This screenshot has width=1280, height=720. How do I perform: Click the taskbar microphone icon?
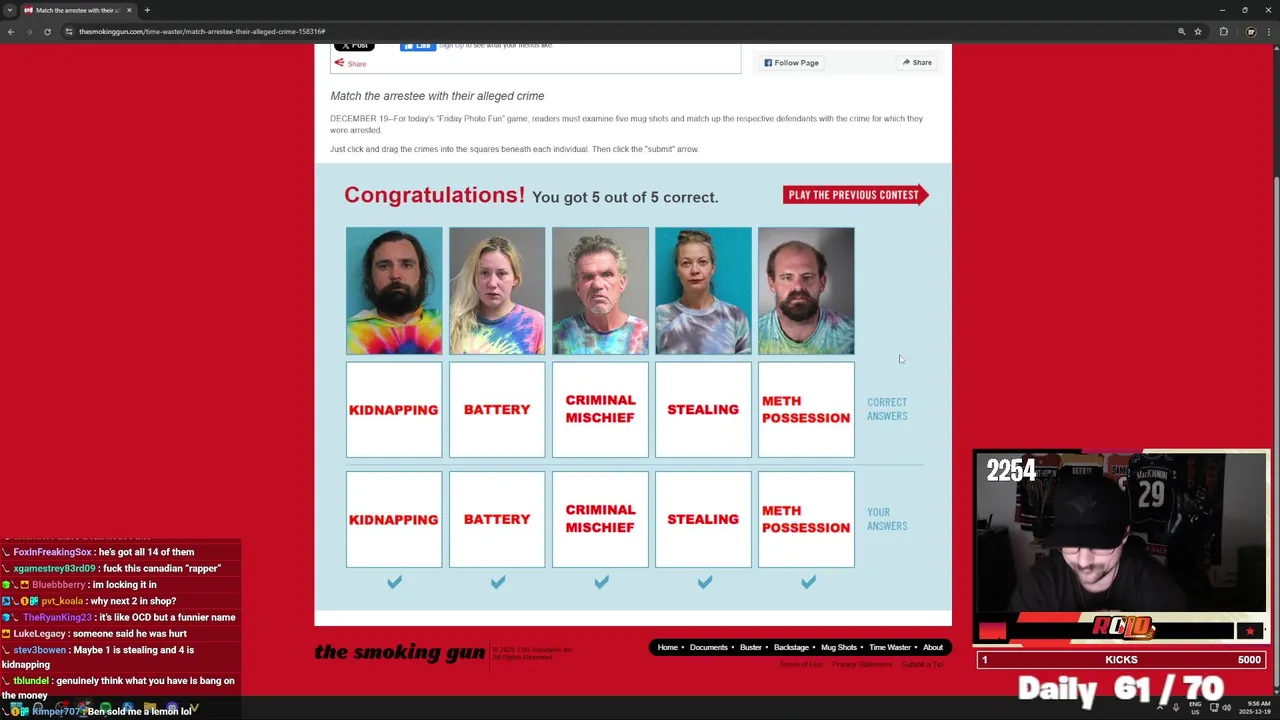[x=1177, y=707]
